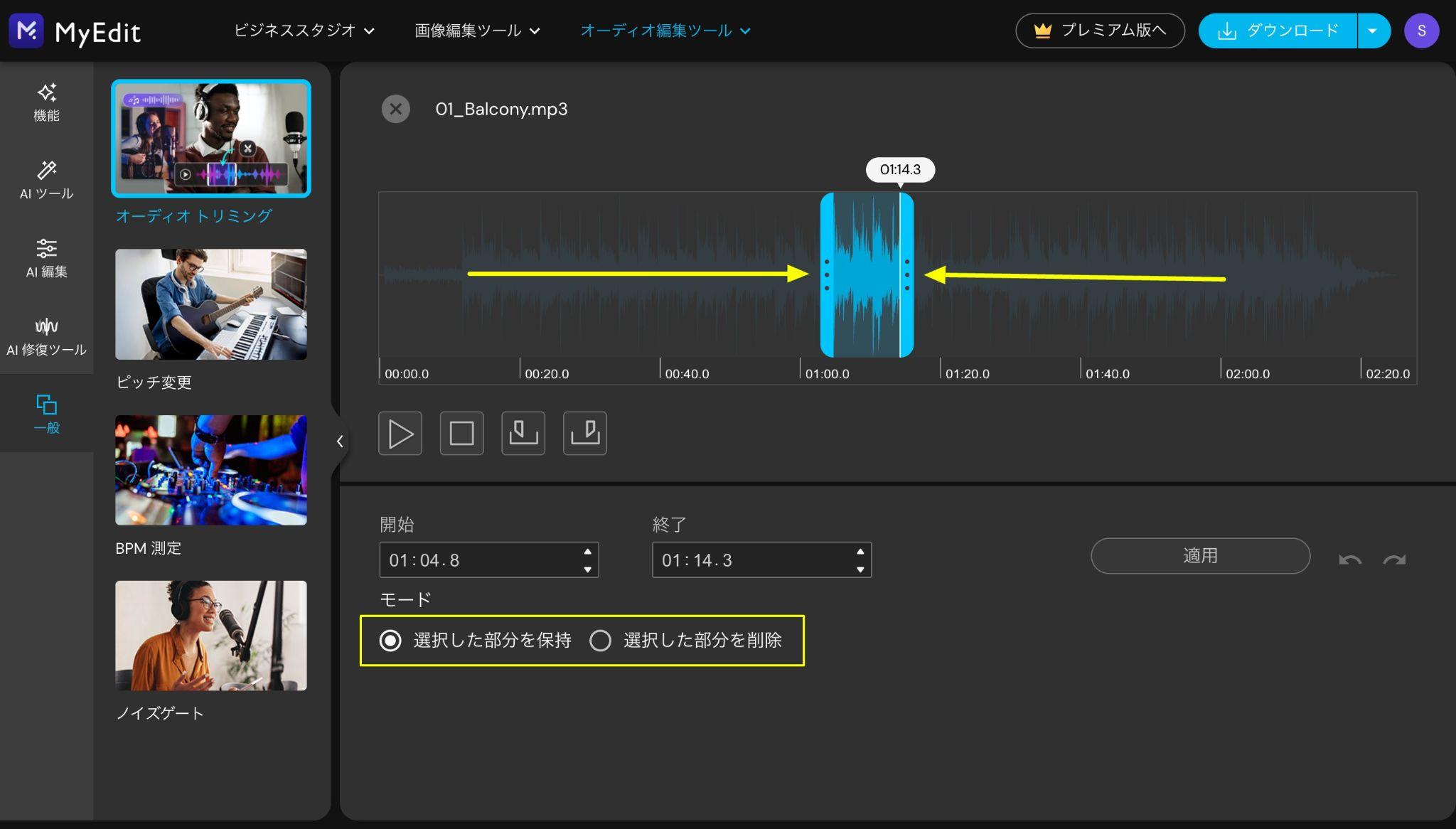Open the AI 修復ツール sidebar section
The image size is (1456, 829).
point(46,336)
